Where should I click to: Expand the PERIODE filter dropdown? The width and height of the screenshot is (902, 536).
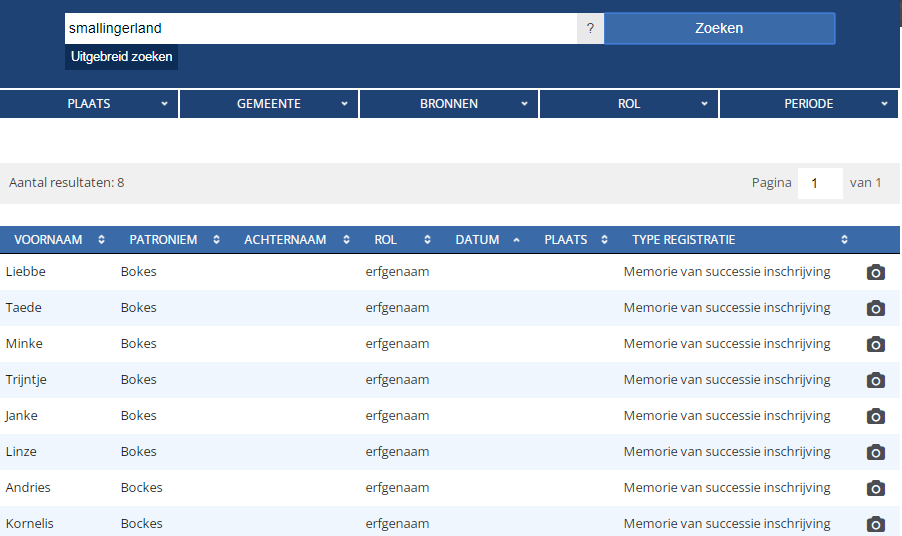point(809,104)
